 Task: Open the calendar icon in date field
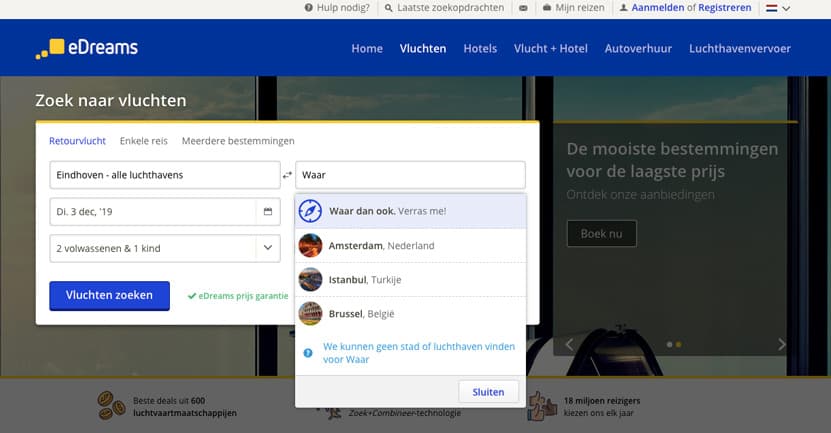(268, 211)
